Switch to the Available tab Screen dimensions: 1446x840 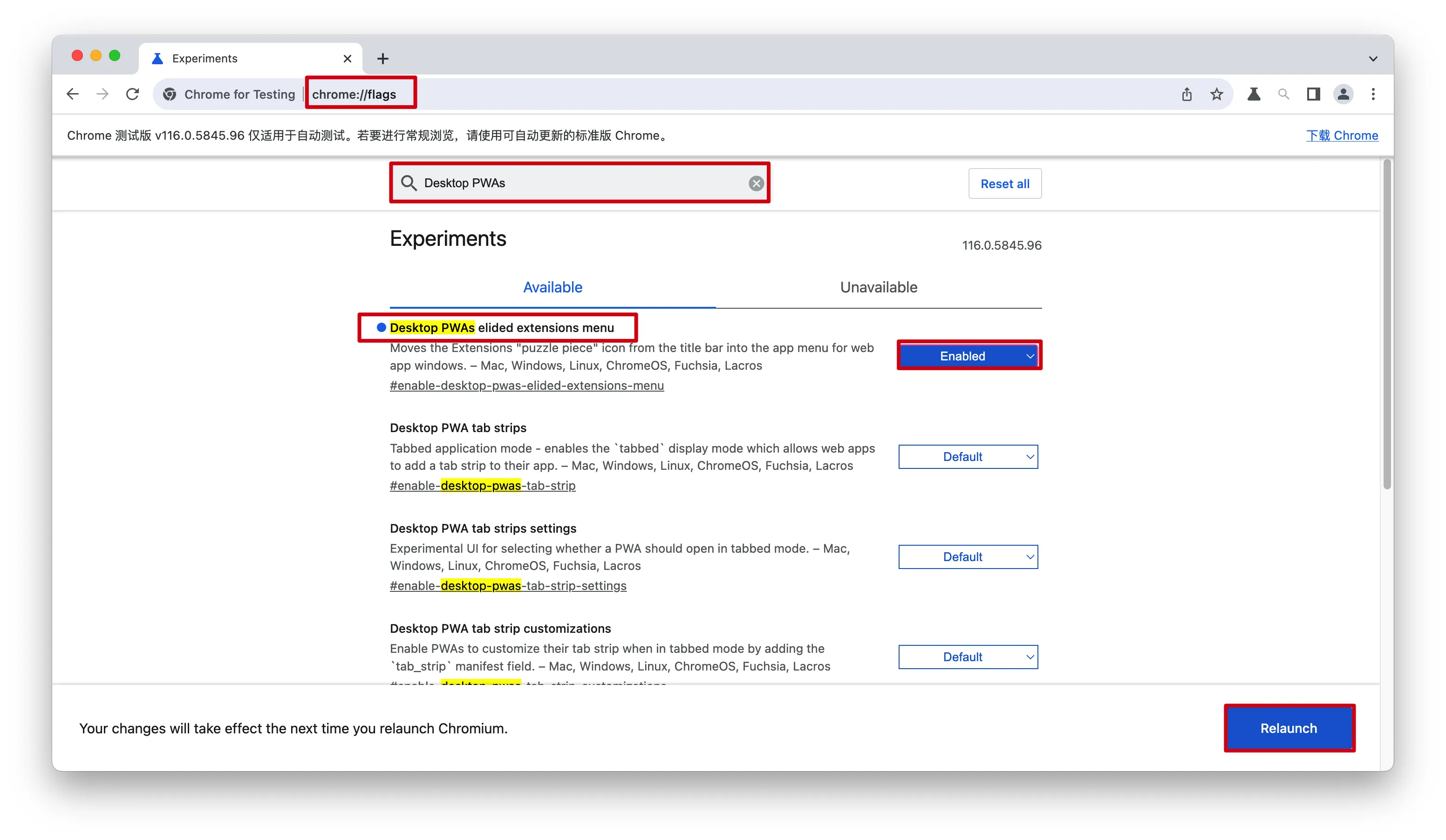(552, 287)
